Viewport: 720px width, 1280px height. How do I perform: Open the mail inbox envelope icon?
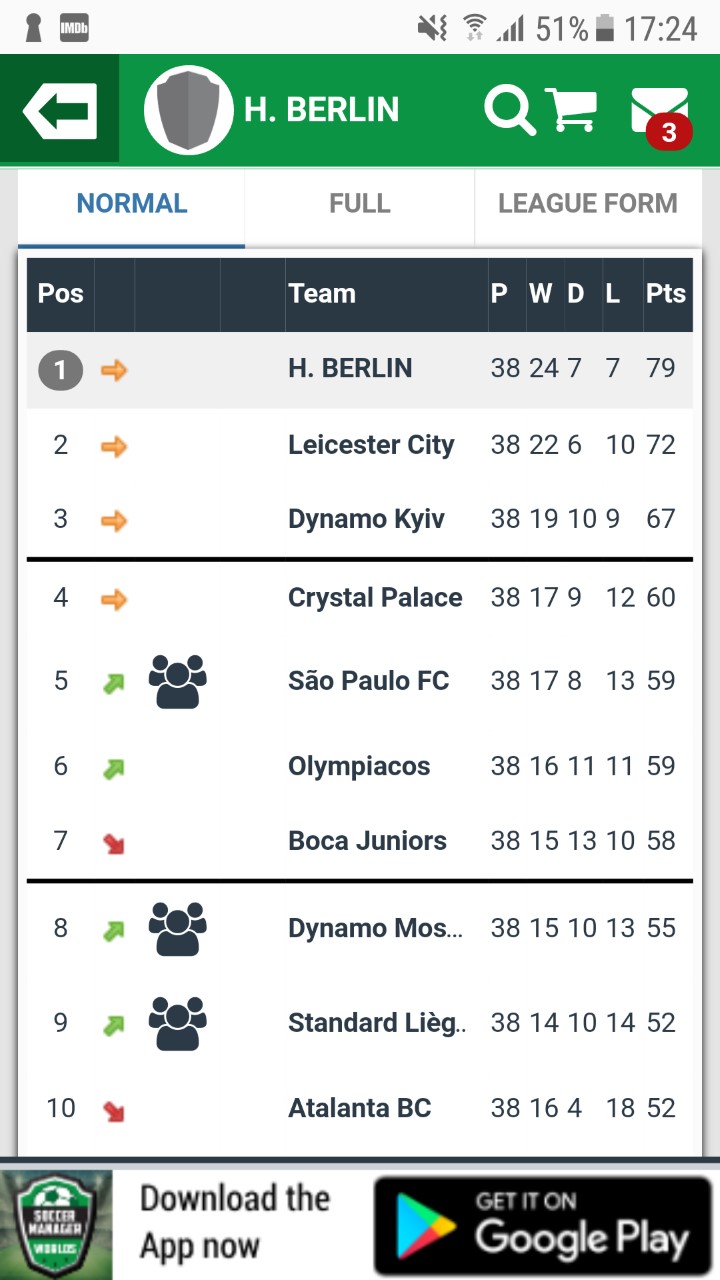[x=659, y=110]
